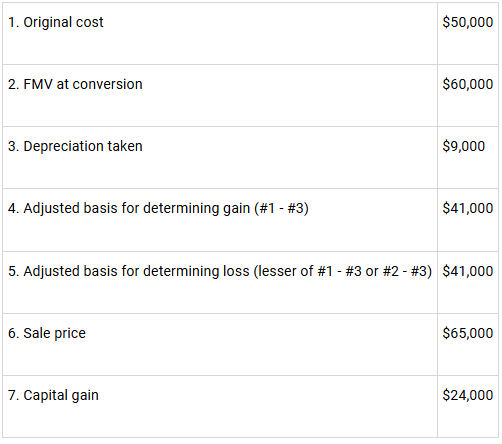The image size is (502, 444).
Task: Click the '7. Capital gain' label
Action: tap(53, 395)
